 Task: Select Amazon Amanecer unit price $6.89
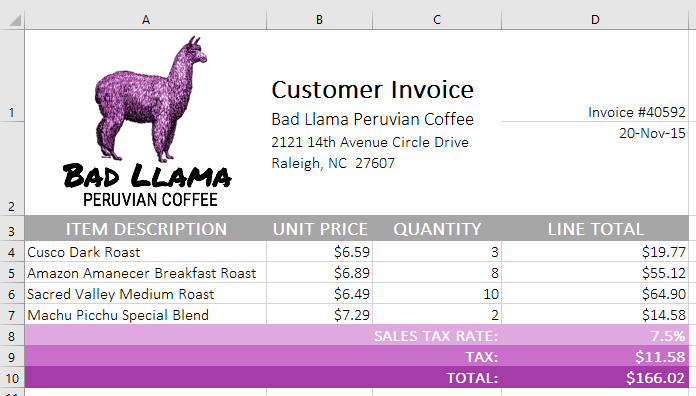click(320, 273)
